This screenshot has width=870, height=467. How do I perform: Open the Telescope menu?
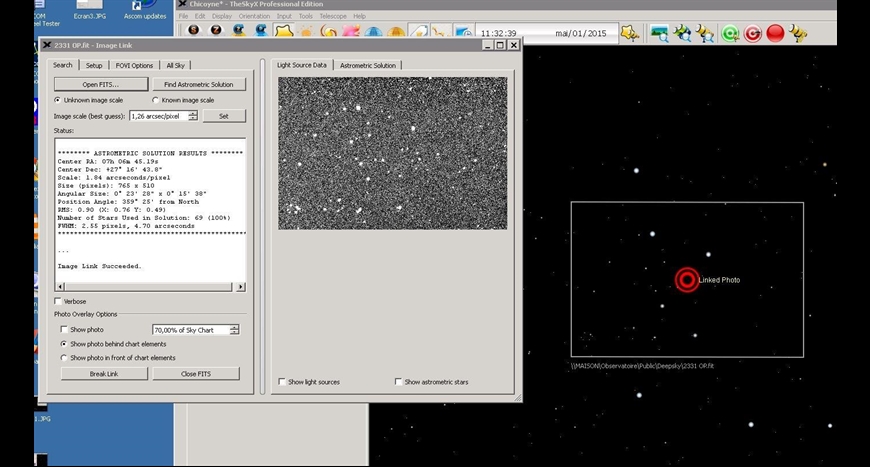pyautogui.click(x=331, y=17)
